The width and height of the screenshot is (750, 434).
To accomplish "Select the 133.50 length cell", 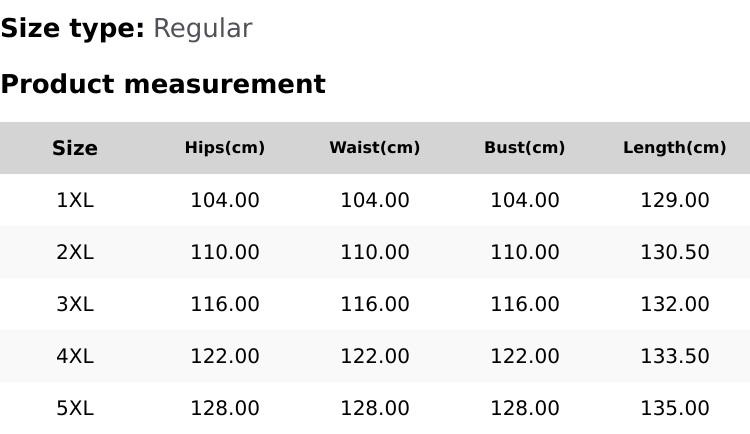I will [x=675, y=356].
